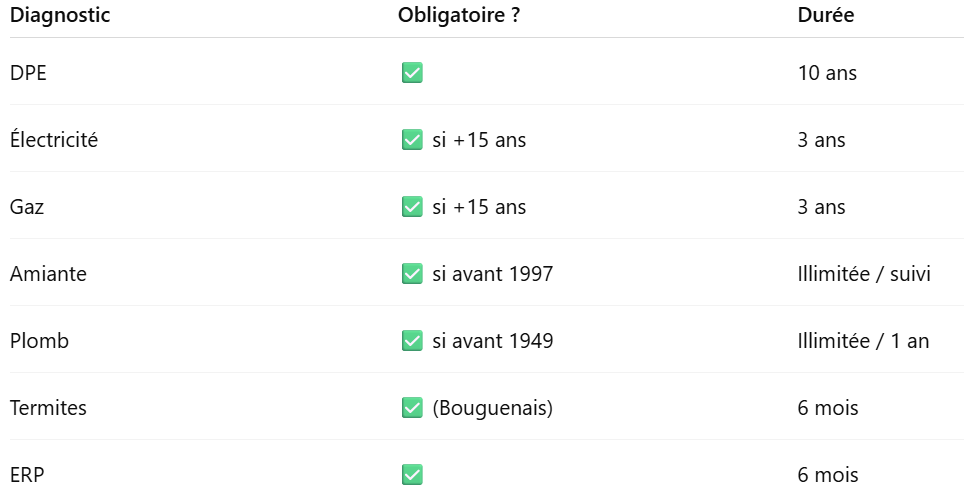The image size is (964, 504).
Task: Click the green checkmark in the Électricité row
Action: 411,140
